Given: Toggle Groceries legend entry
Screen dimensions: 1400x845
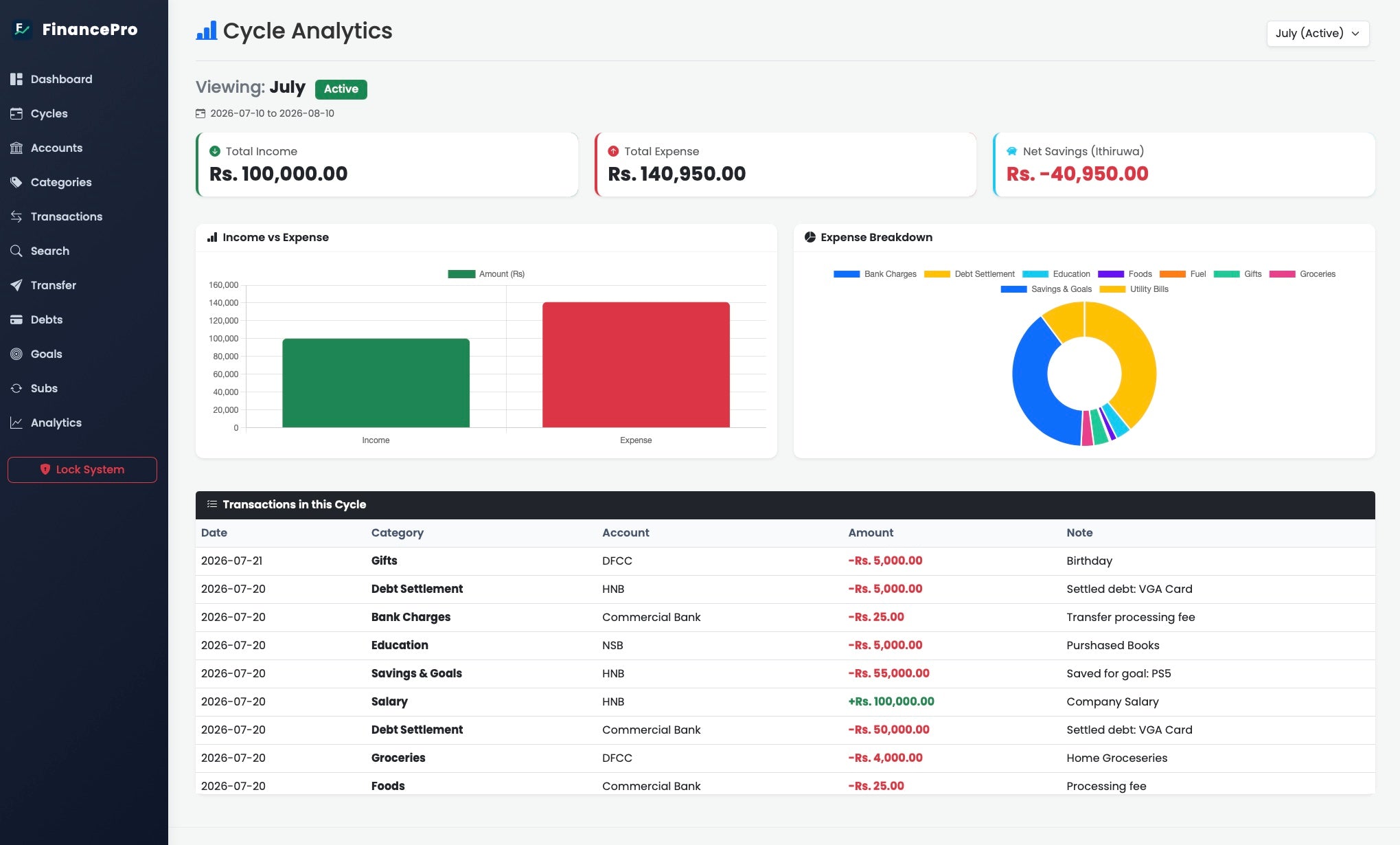Looking at the screenshot, I should (x=1303, y=273).
